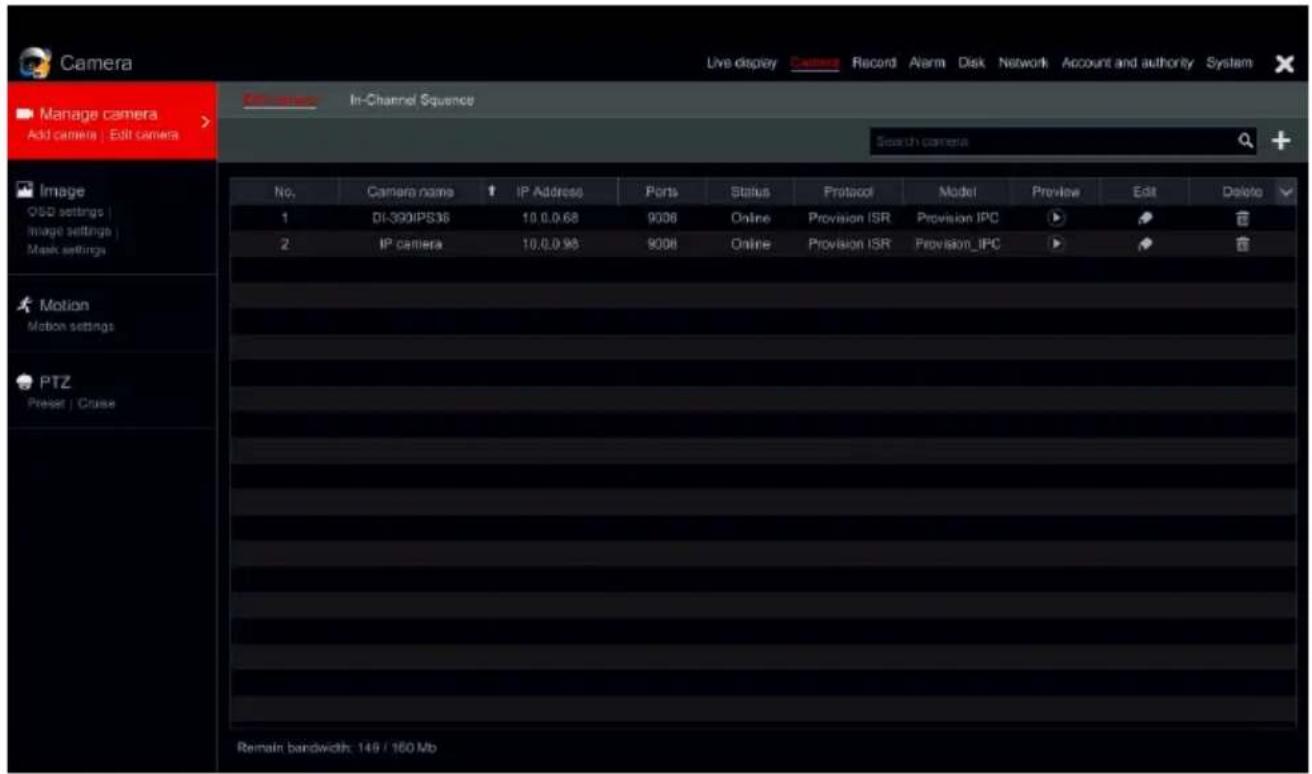Click the Ports column header
This screenshot has width=1312, height=774.
662,191
